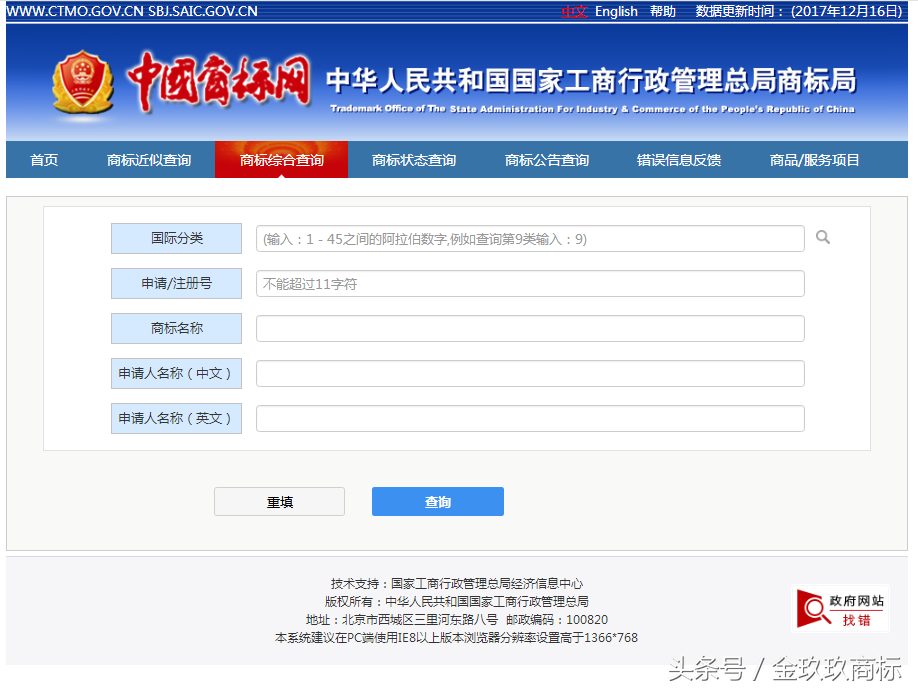Click the 申请/注册号 application number input field
Image resolution: width=918 pixels, height=692 pixels.
530,283
